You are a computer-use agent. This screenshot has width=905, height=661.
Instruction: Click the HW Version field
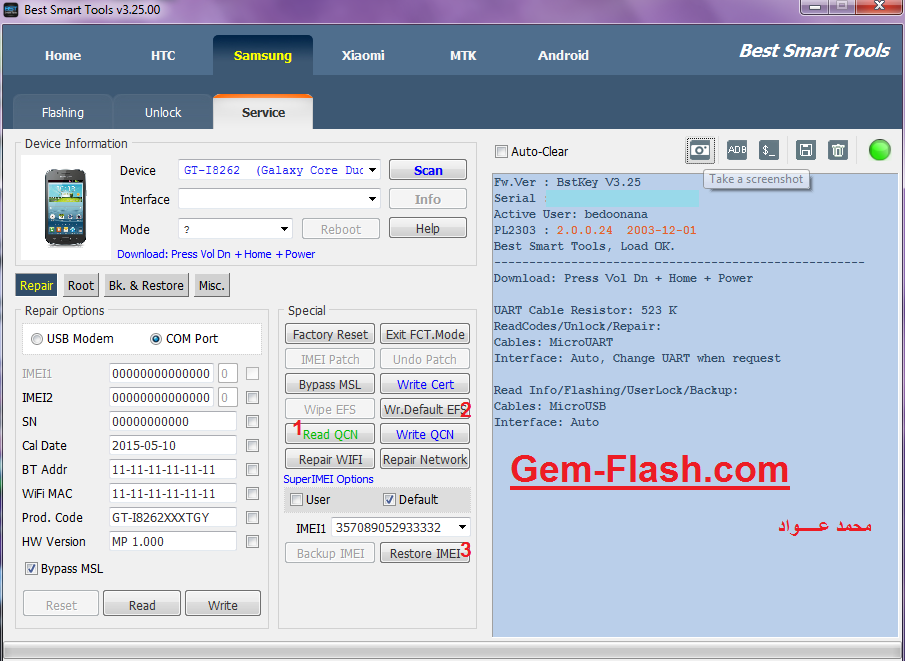tap(173, 542)
